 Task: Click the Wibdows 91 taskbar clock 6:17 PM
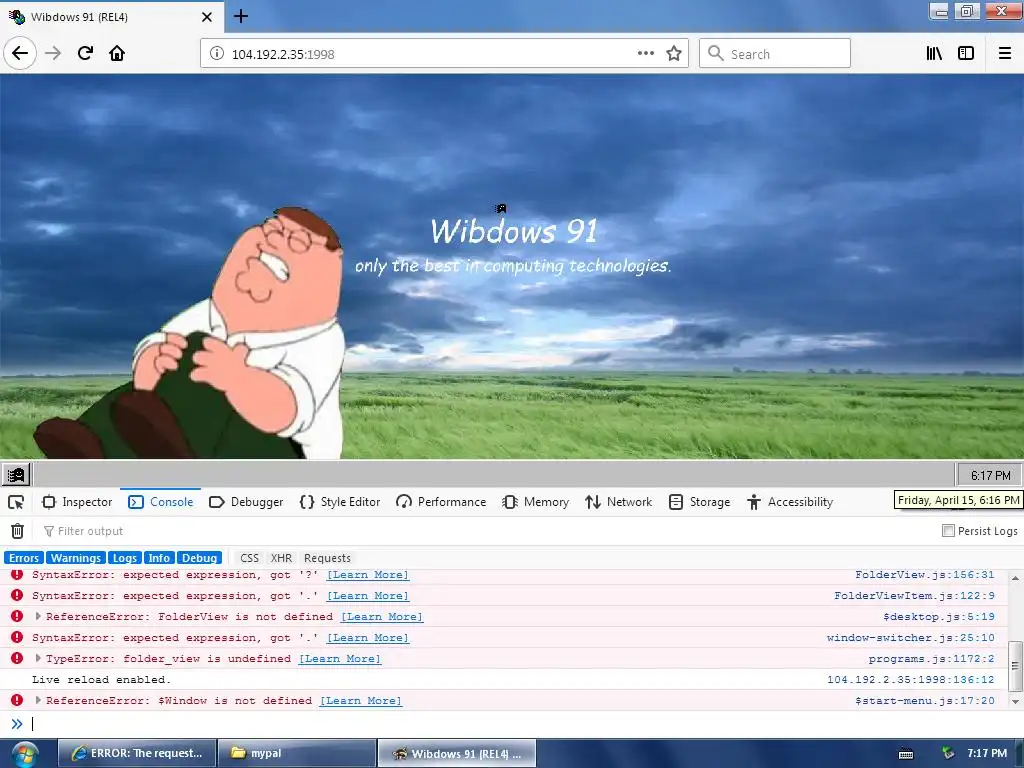[989, 475]
